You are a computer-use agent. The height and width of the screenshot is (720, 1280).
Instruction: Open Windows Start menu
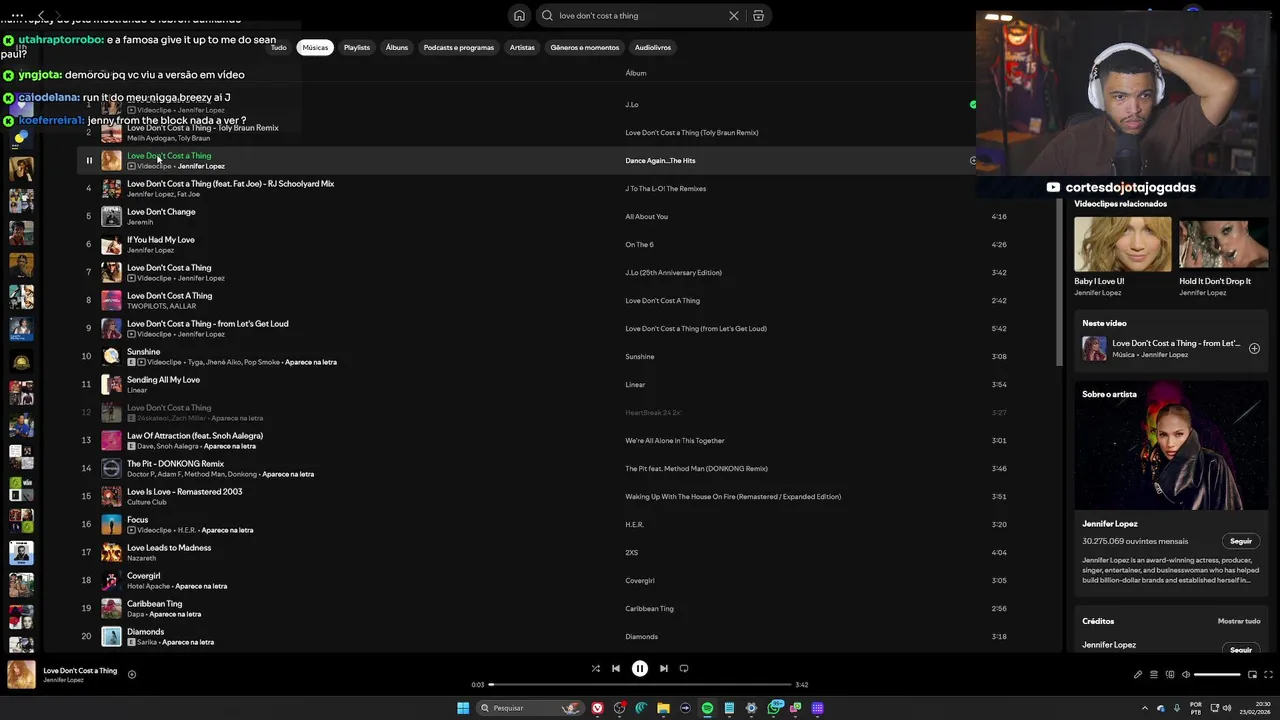tap(463, 708)
